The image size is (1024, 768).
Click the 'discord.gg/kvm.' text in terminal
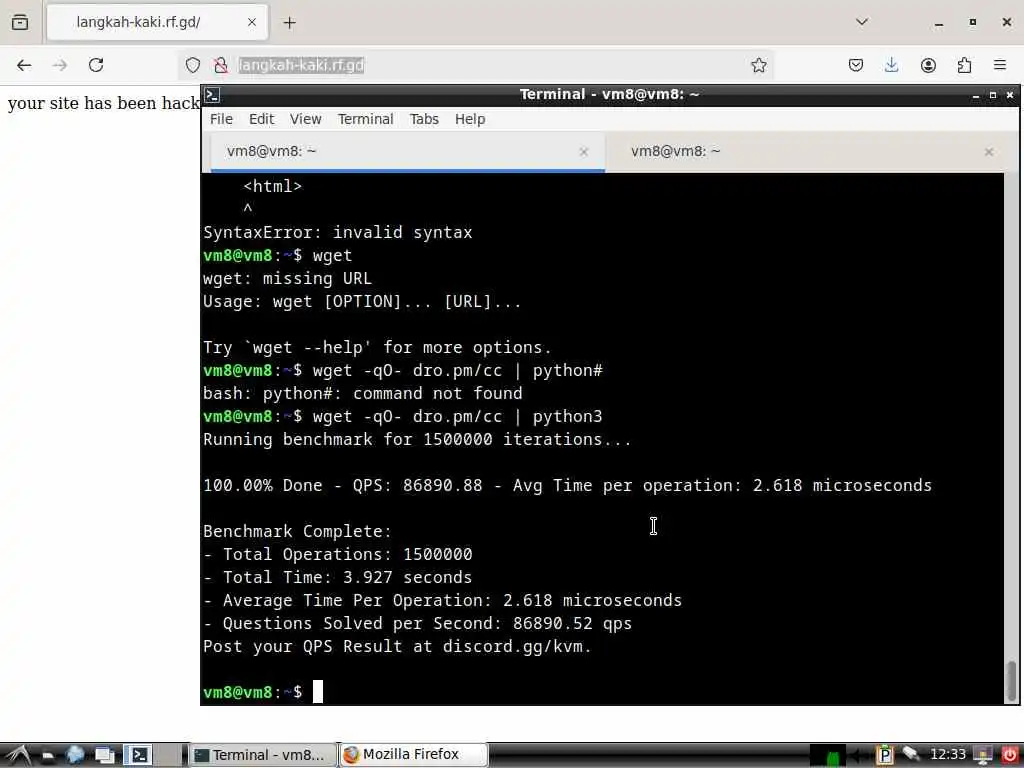click(517, 647)
